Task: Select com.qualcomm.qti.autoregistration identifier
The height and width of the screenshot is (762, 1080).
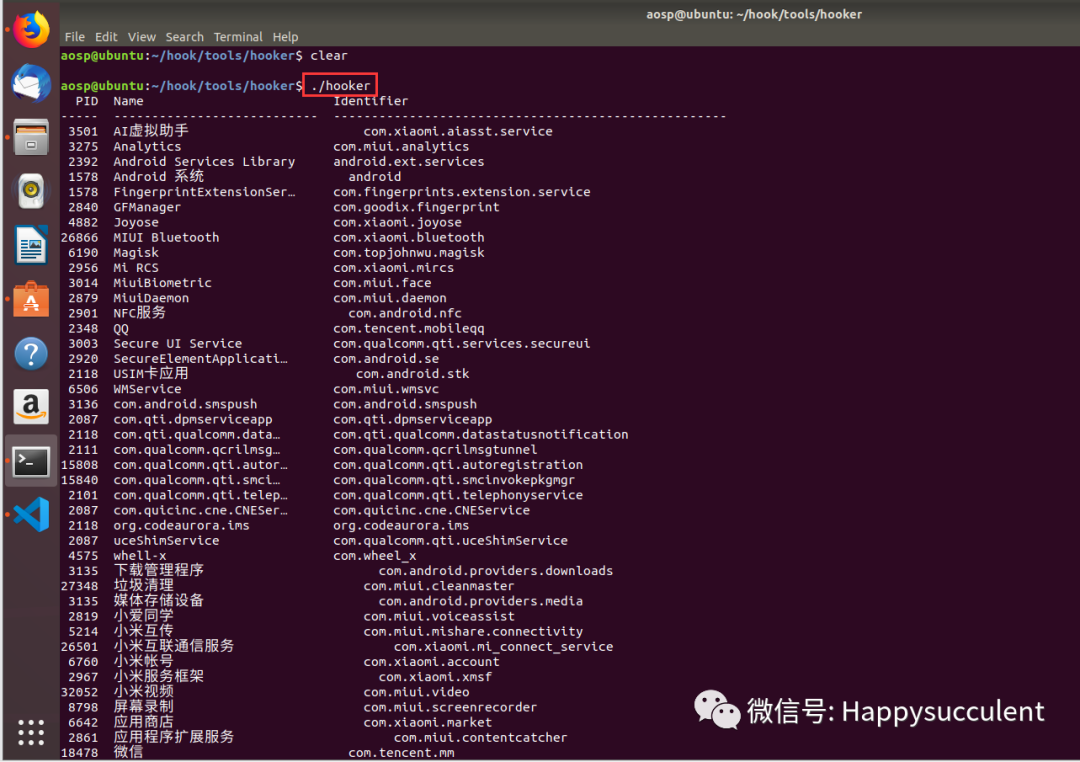Action: (x=458, y=464)
